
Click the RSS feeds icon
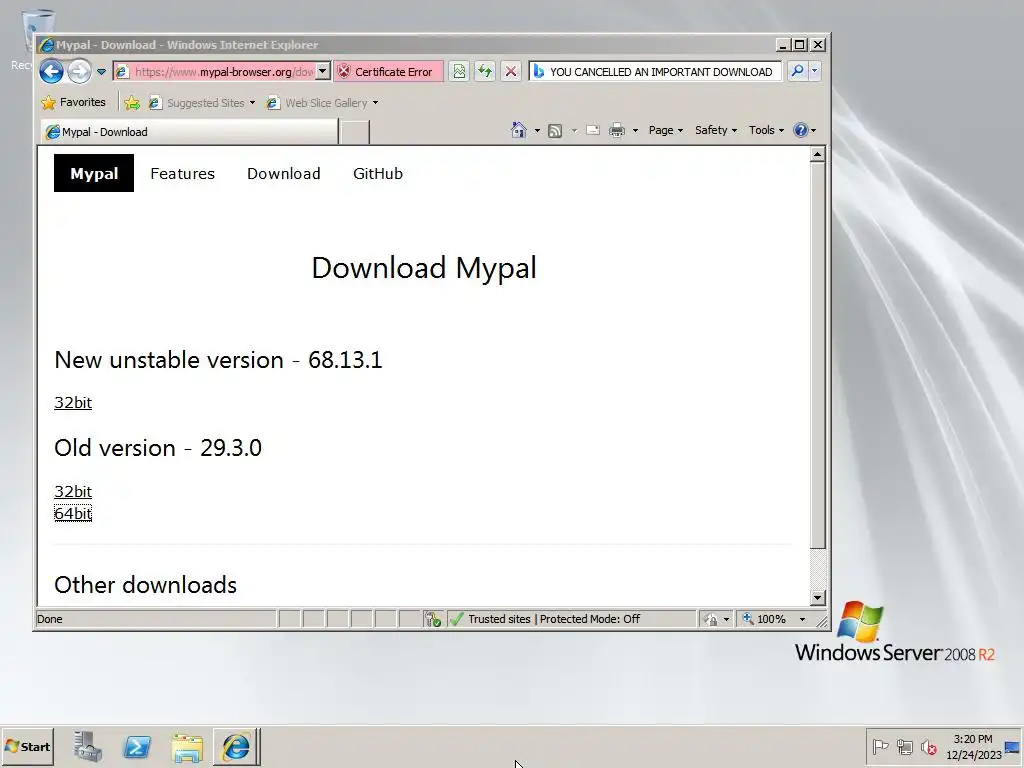pyautogui.click(x=554, y=131)
